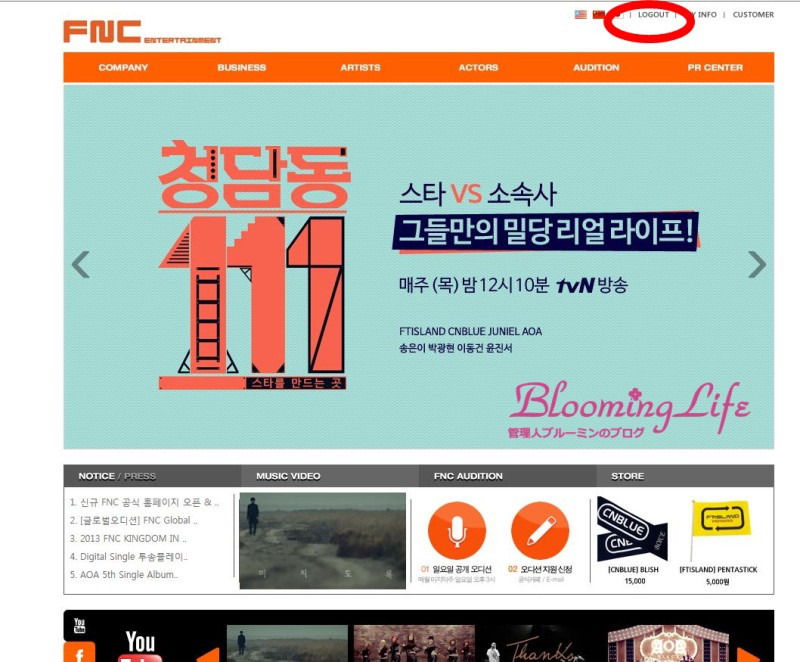The width and height of the screenshot is (800, 662).
Task: Open the small YouTube icon in sidebar
Action: (x=79, y=625)
